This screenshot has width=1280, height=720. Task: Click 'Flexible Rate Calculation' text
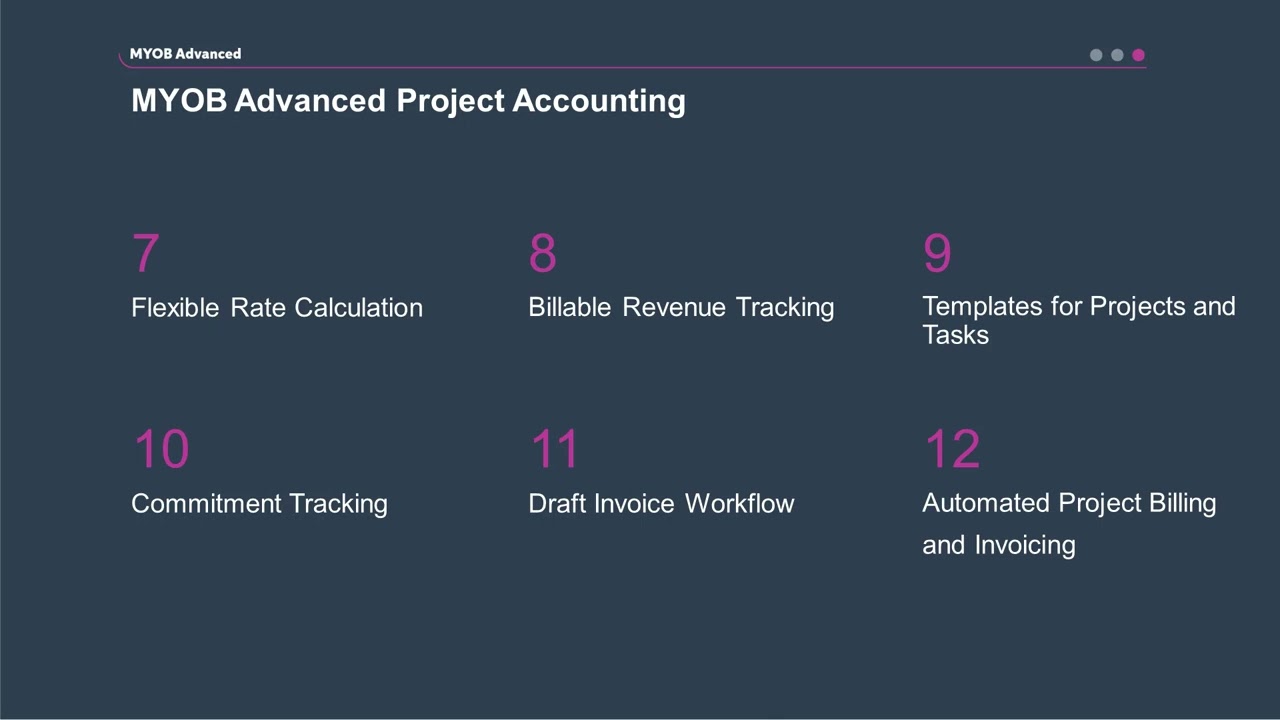(x=277, y=307)
